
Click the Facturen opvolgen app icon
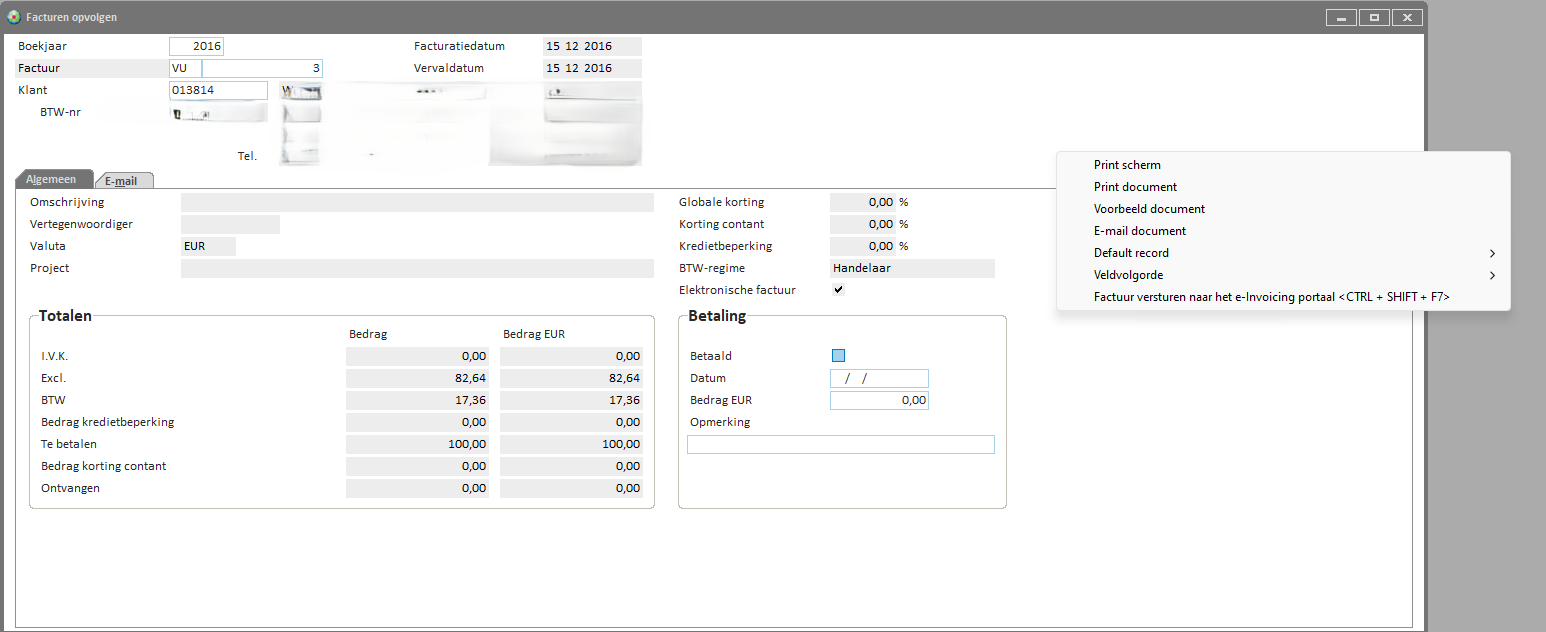tap(14, 17)
